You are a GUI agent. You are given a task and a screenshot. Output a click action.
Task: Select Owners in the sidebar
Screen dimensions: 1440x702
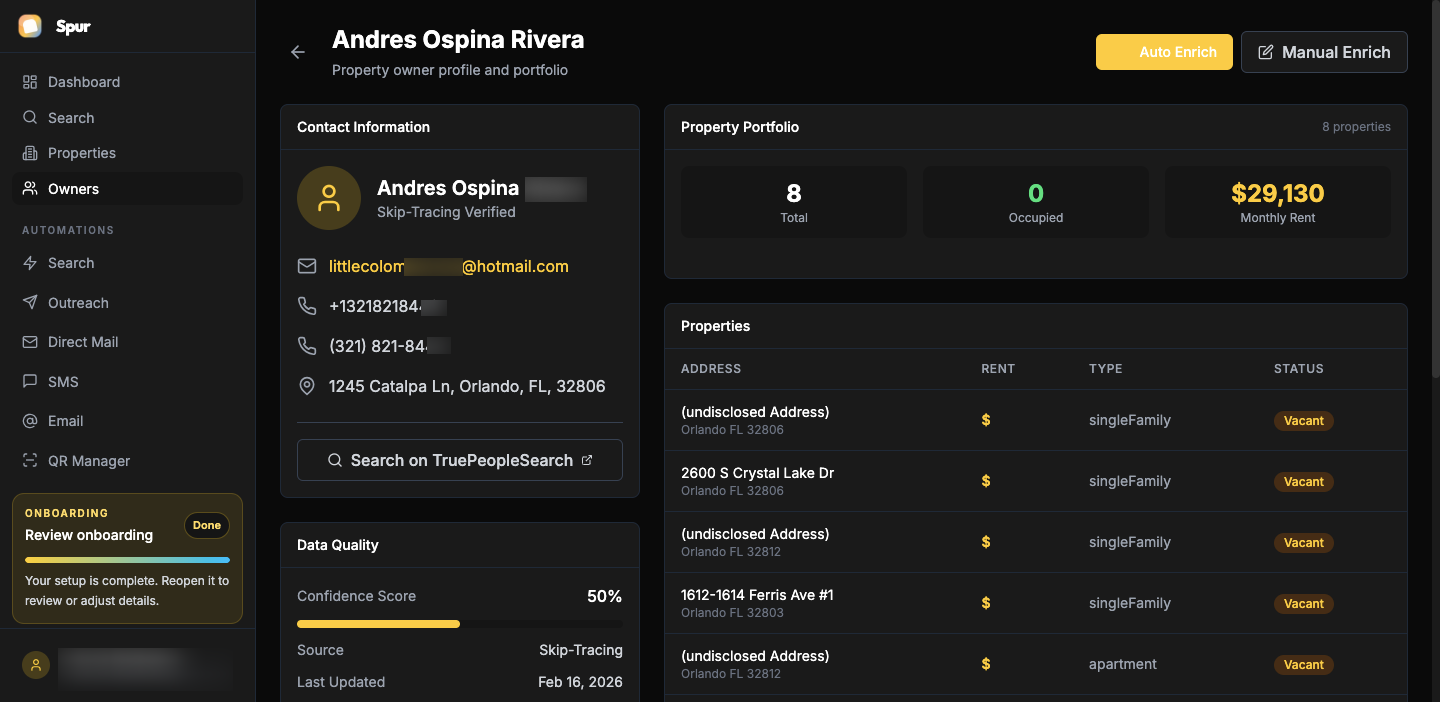[x=127, y=189]
